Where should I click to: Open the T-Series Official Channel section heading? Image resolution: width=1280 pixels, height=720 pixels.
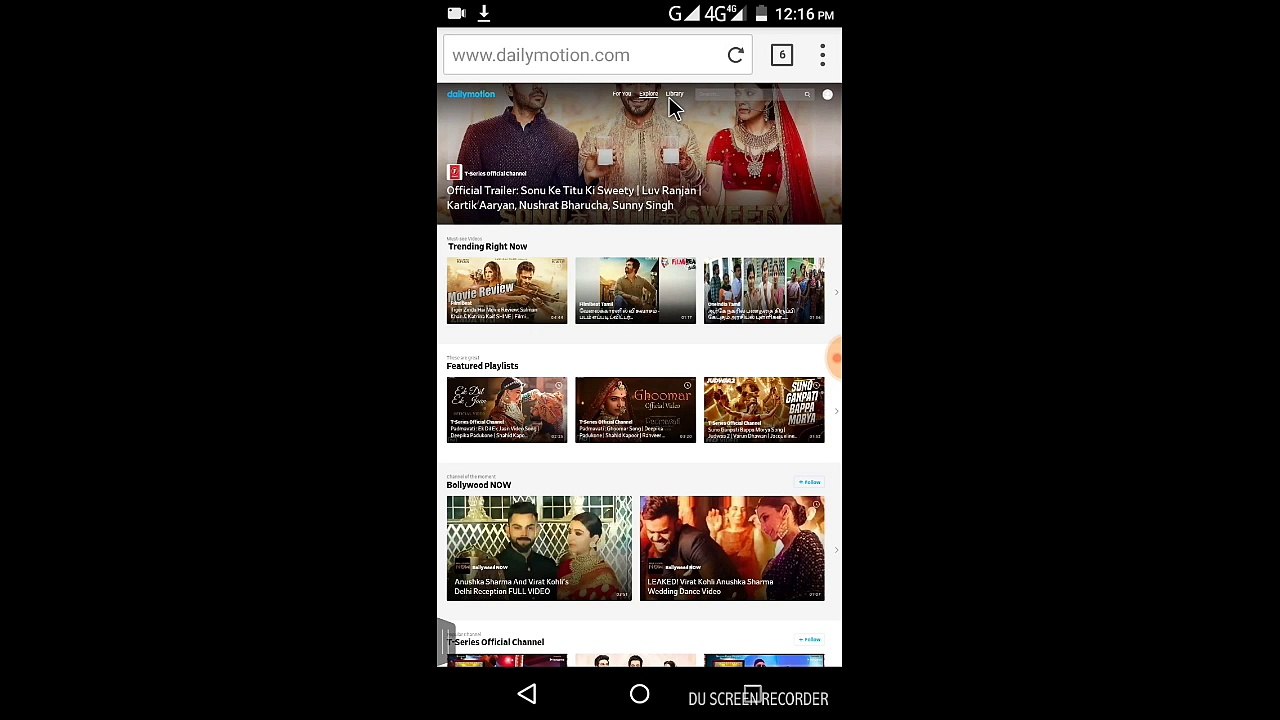tap(495, 642)
